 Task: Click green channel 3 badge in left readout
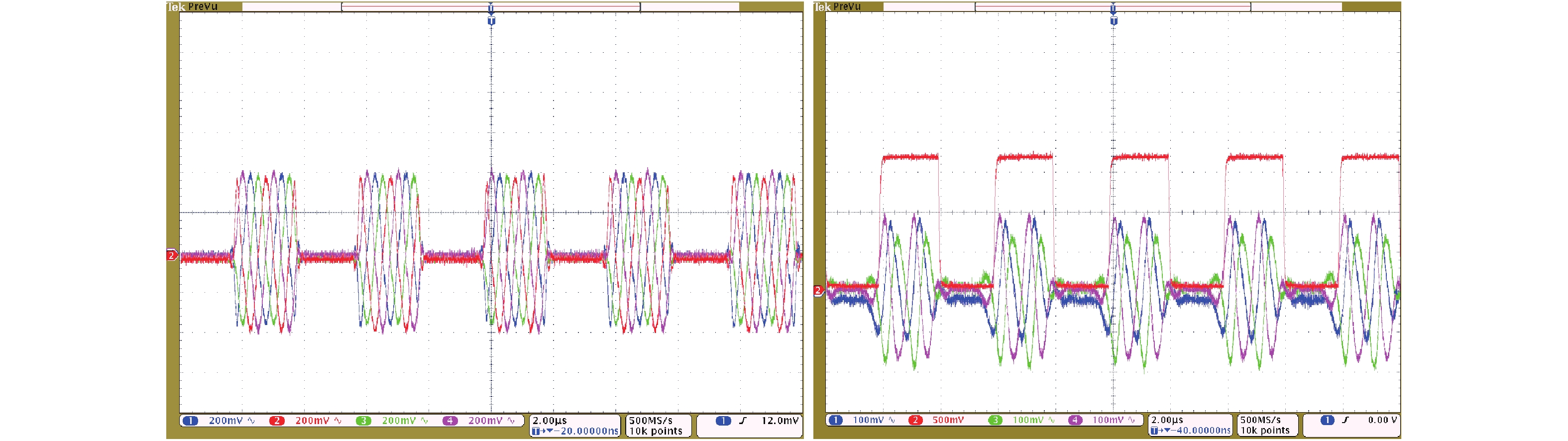[363, 420]
